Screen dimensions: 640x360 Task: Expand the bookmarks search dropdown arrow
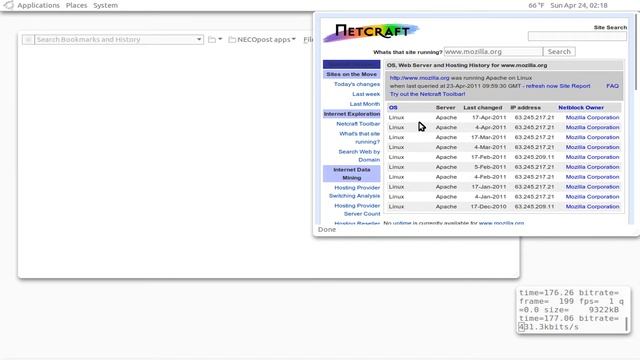[199, 40]
